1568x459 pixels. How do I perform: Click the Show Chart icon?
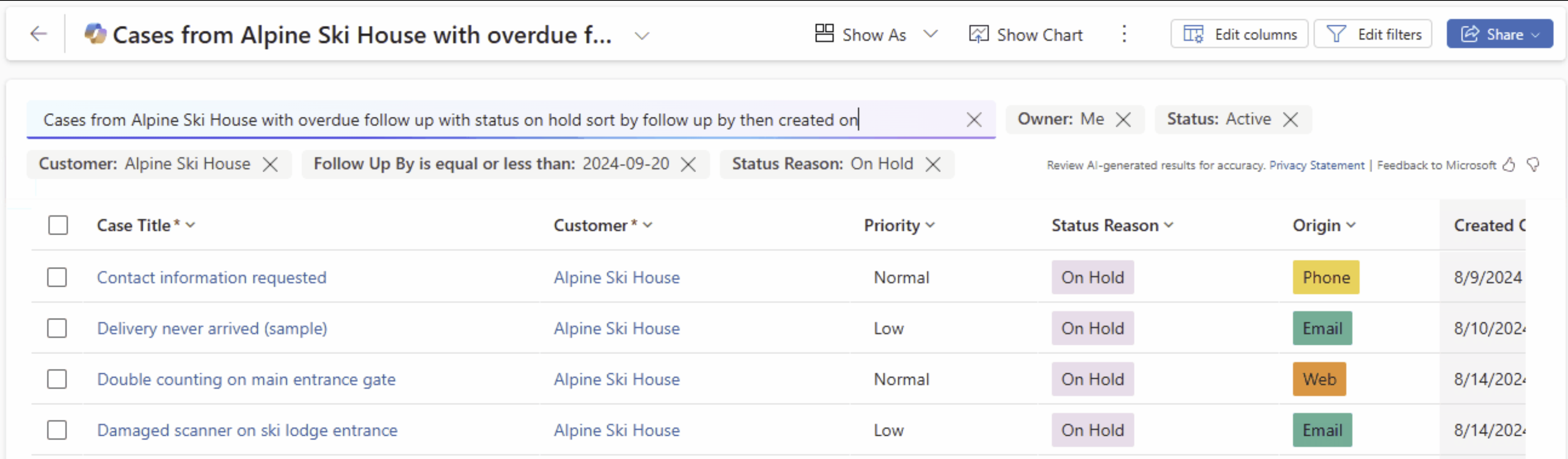click(978, 34)
